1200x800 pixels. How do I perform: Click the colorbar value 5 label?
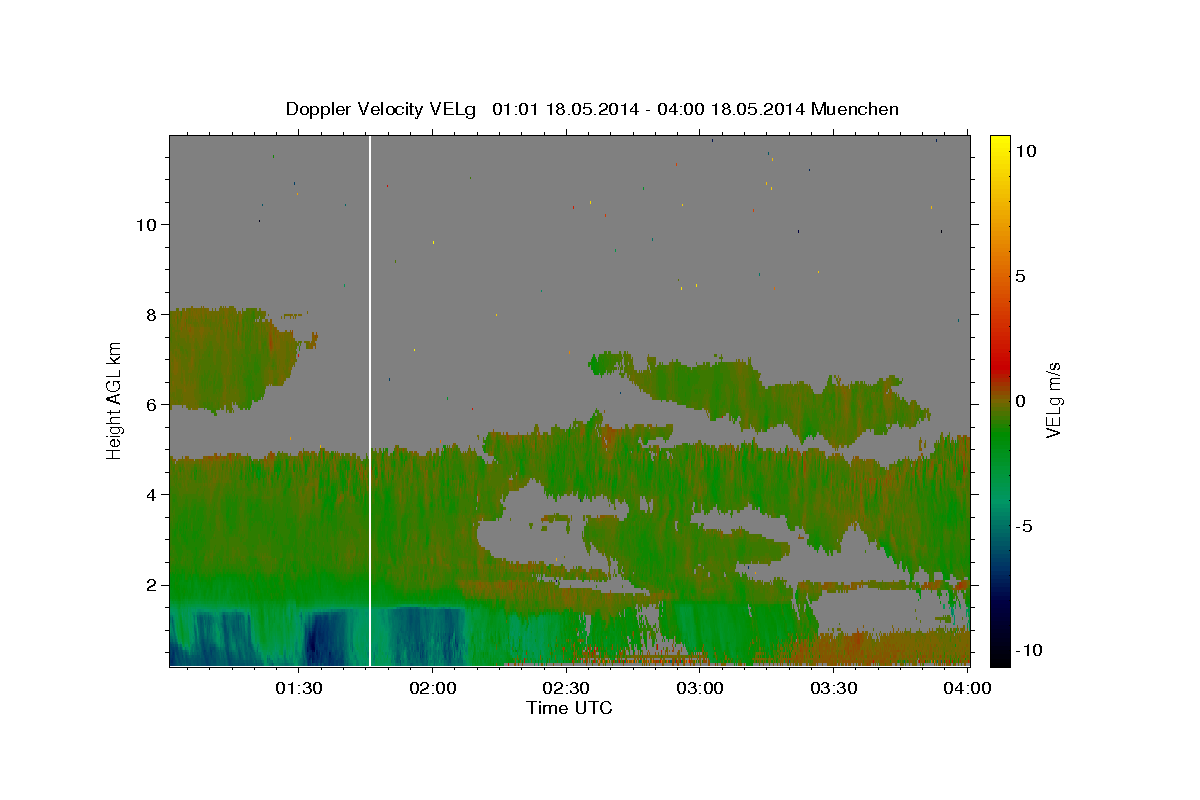pos(1021,276)
